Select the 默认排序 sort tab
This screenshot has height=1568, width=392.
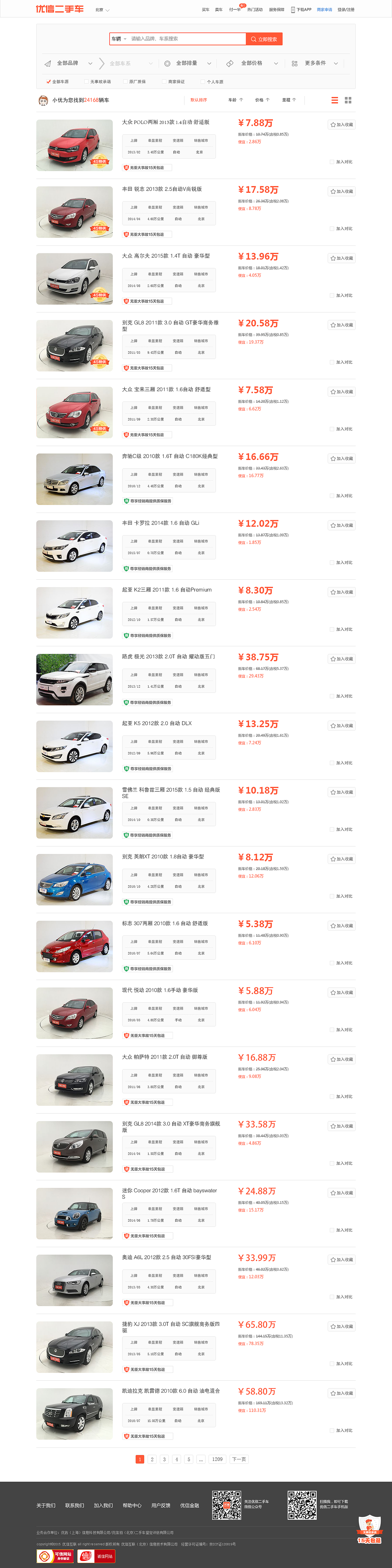[198, 100]
